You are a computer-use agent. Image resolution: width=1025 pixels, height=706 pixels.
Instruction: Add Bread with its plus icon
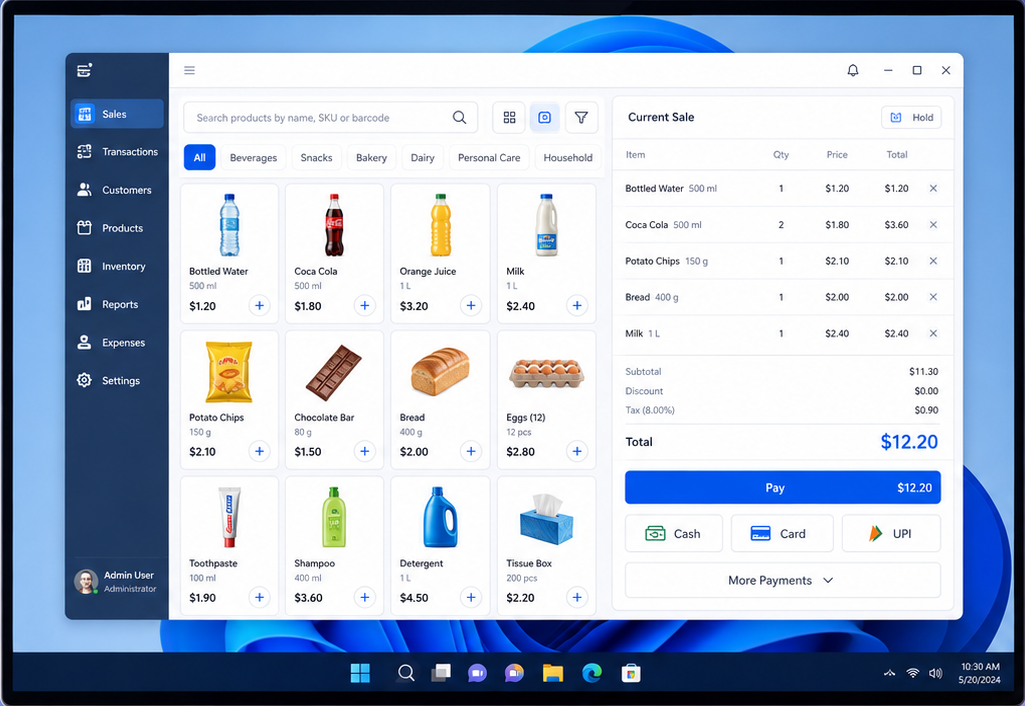tap(471, 451)
